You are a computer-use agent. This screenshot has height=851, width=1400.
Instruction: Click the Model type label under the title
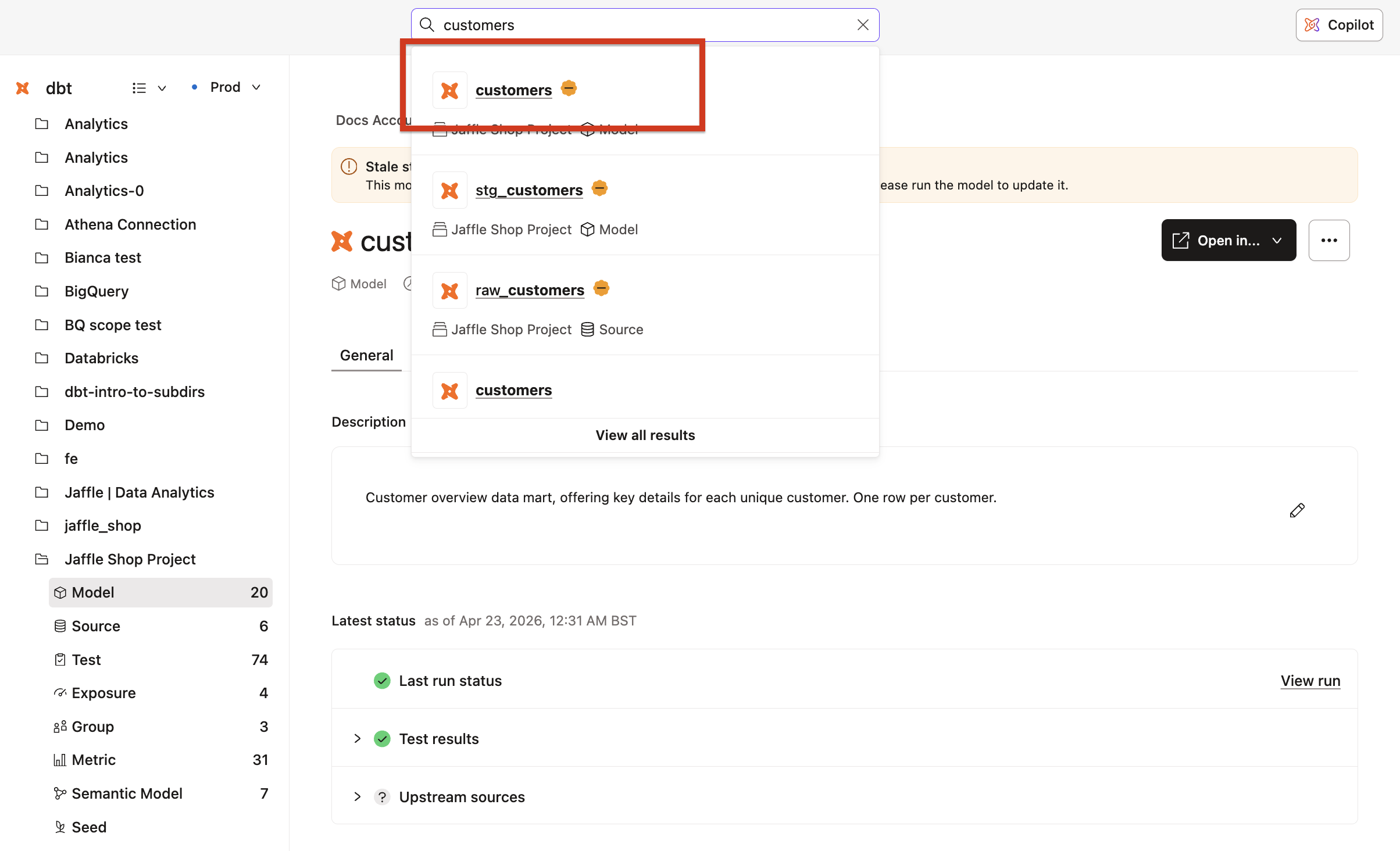coord(368,284)
